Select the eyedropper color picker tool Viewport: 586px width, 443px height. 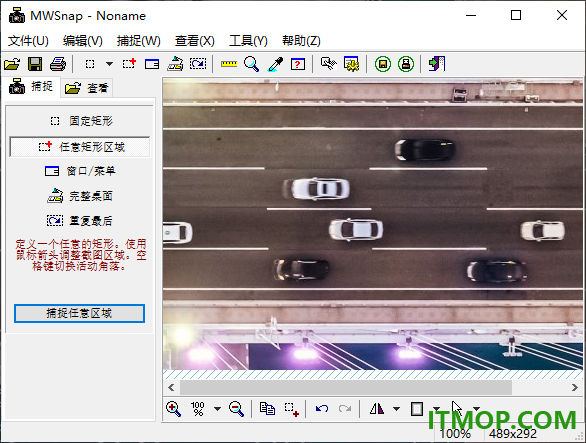click(275, 64)
